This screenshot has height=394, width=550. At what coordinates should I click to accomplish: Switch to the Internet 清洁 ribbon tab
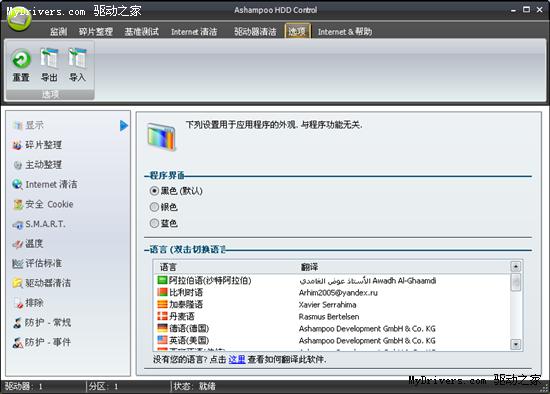[194, 32]
